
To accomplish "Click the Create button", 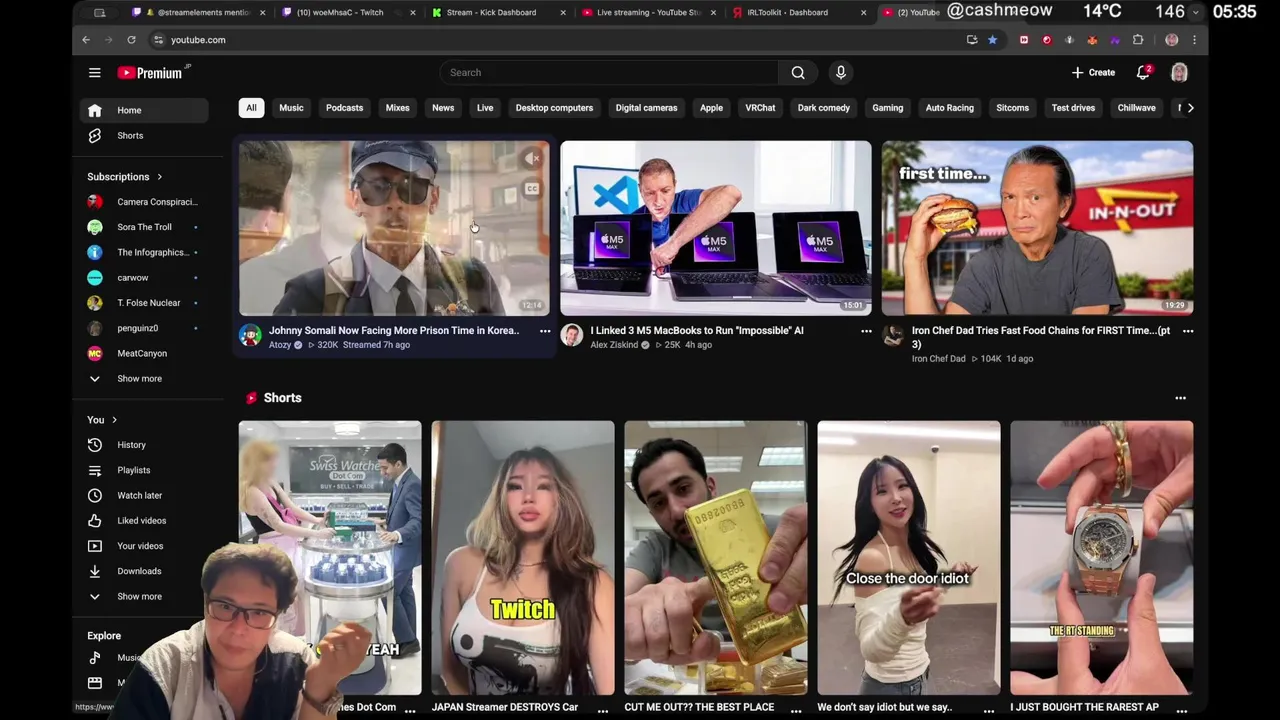I will click(x=1093, y=72).
